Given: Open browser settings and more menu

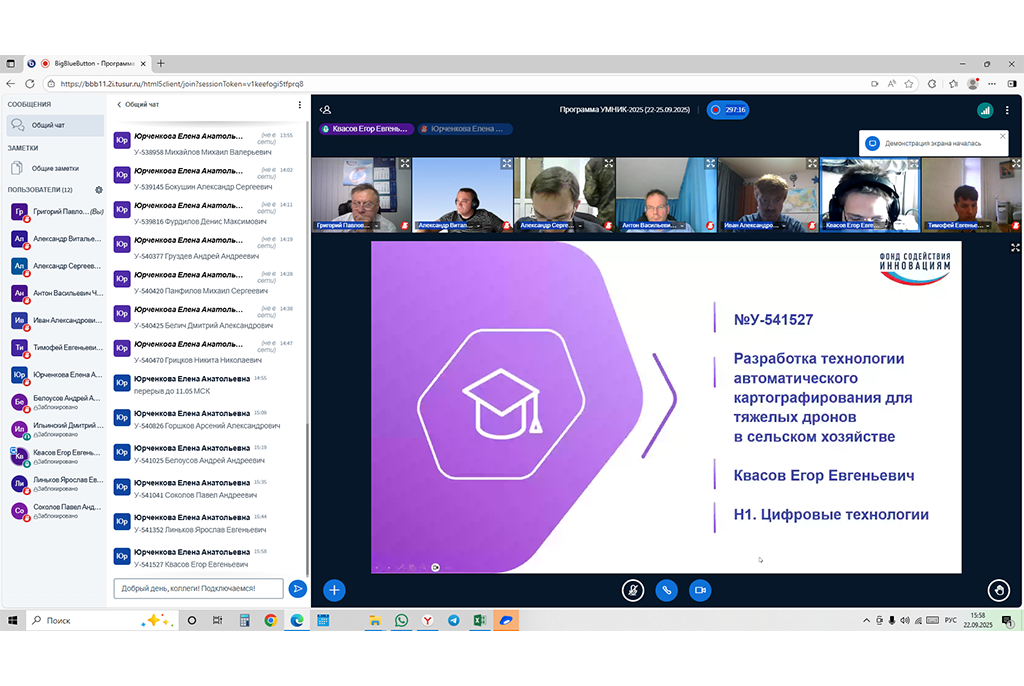Looking at the screenshot, I should (x=992, y=84).
